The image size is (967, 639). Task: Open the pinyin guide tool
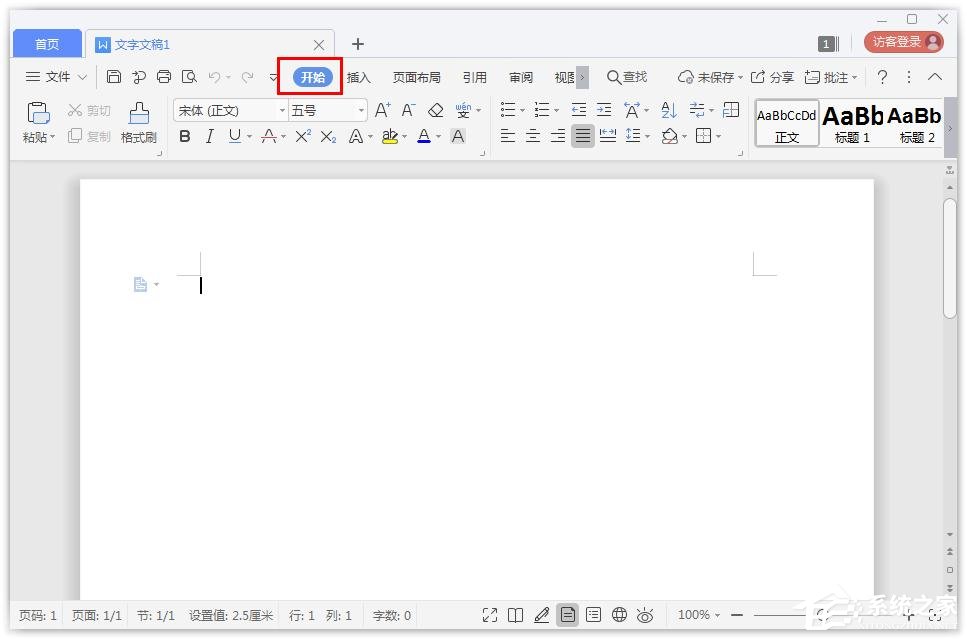462,110
